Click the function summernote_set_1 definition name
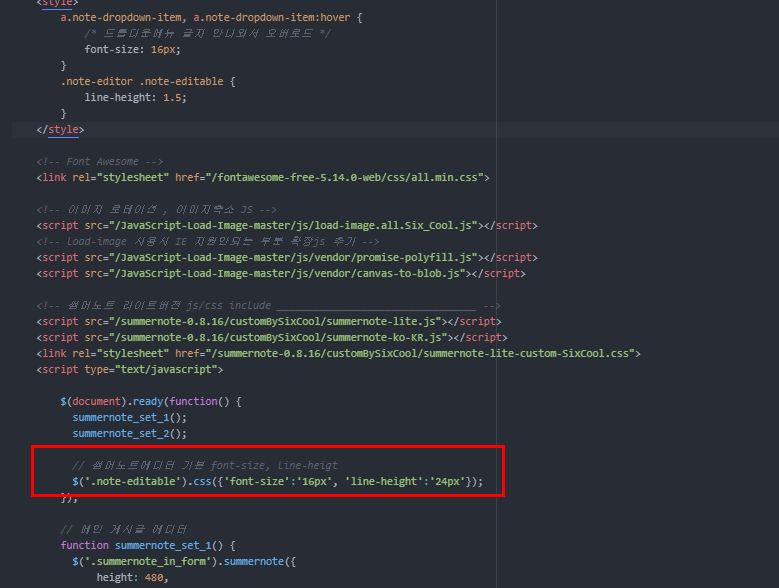The image size is (779, 588). 158,546
